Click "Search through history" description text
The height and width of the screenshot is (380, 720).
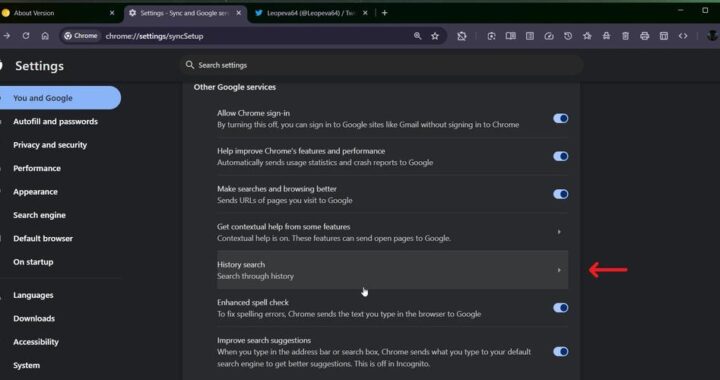click(x=255, y=276)
